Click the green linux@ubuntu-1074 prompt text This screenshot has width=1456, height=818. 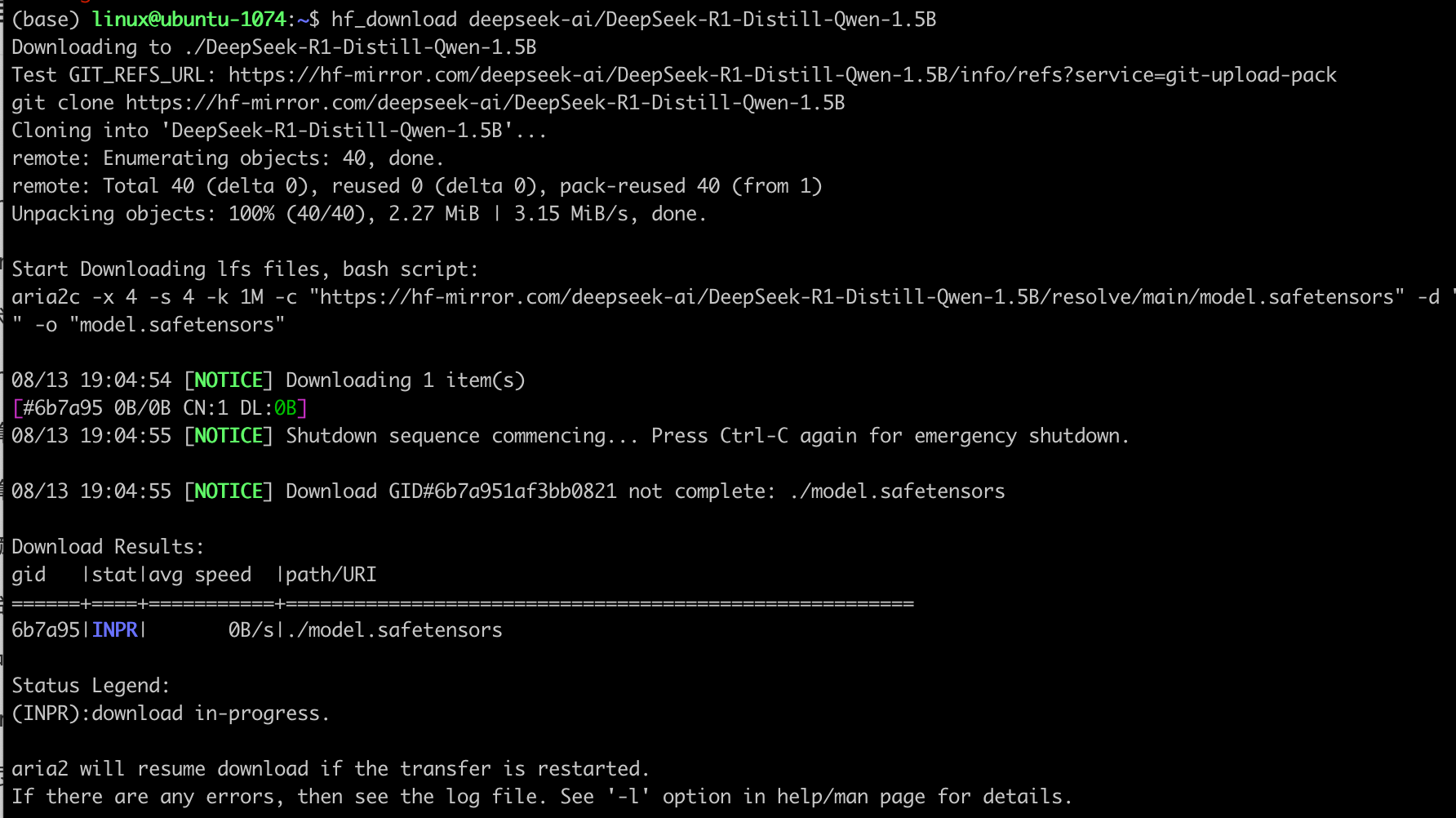coord(189,20)
